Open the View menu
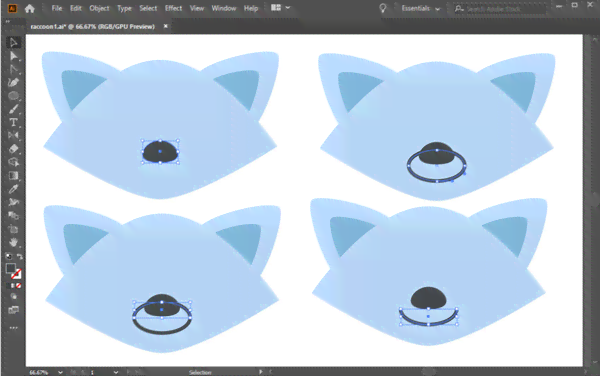The image size is (600, 376). tap(197, 8)
